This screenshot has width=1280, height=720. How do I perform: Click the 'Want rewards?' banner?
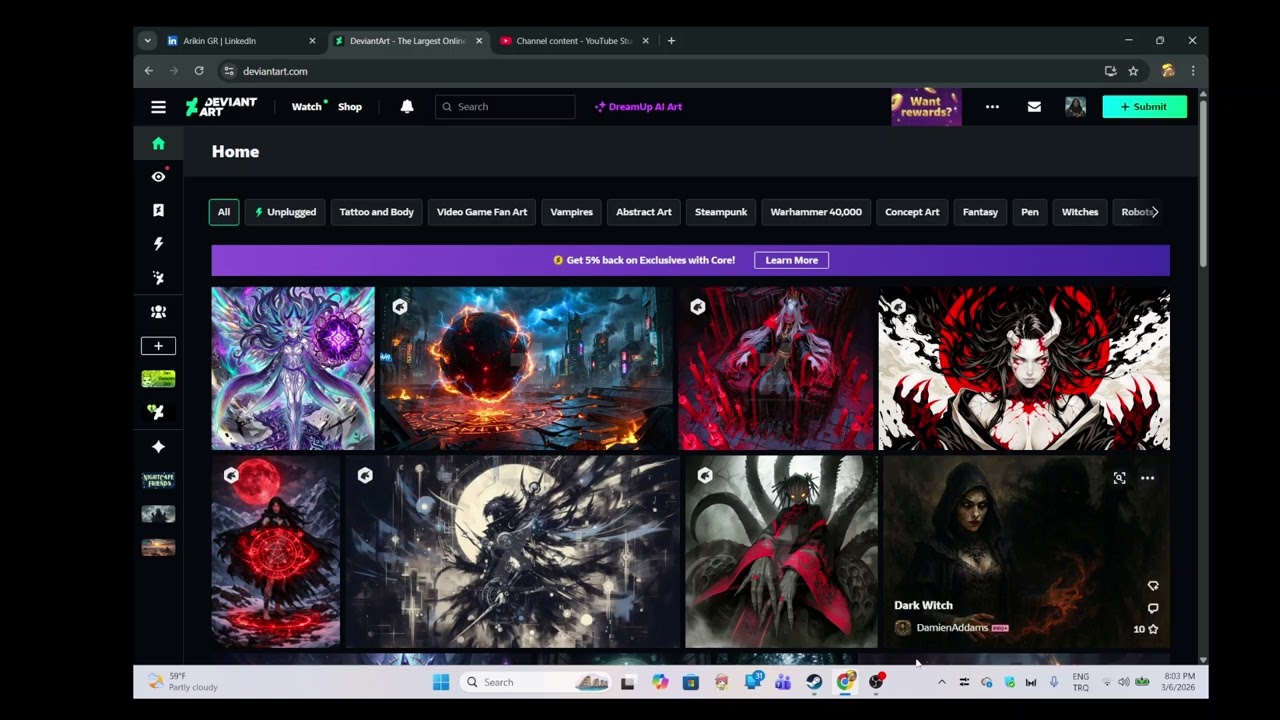point(926,107)
